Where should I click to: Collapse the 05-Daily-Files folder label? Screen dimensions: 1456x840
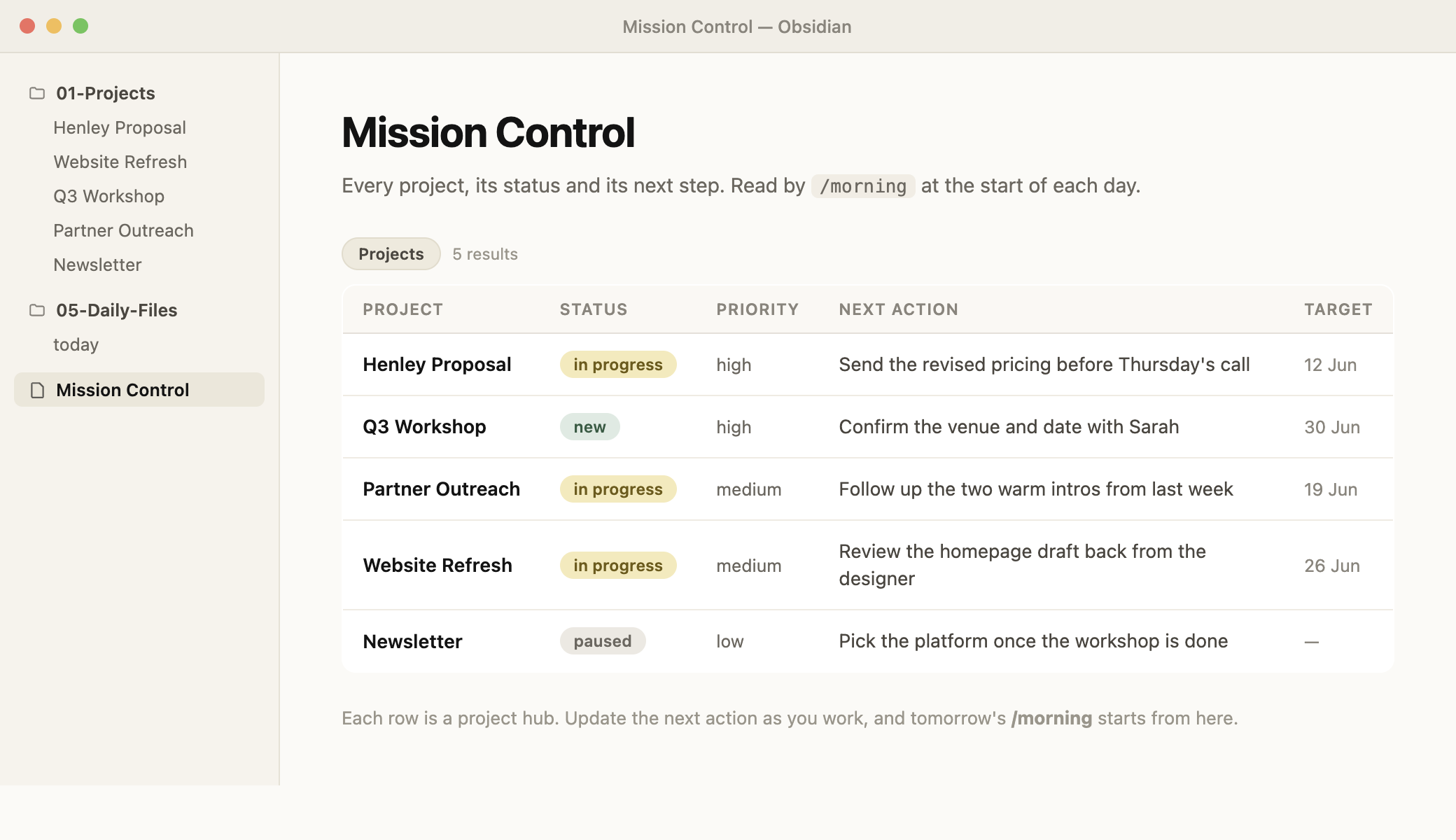pos(117,310)
